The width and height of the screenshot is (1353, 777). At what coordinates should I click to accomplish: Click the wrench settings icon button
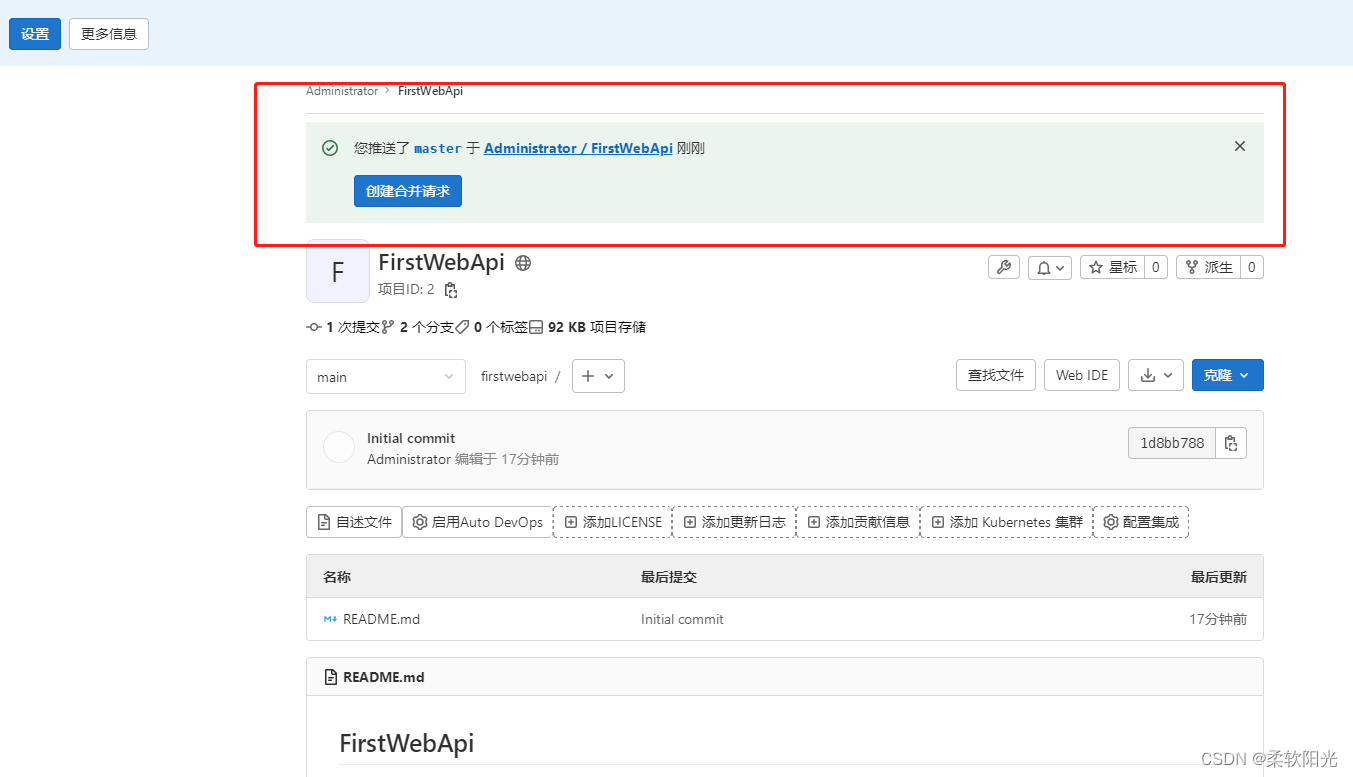(1004, 267)
